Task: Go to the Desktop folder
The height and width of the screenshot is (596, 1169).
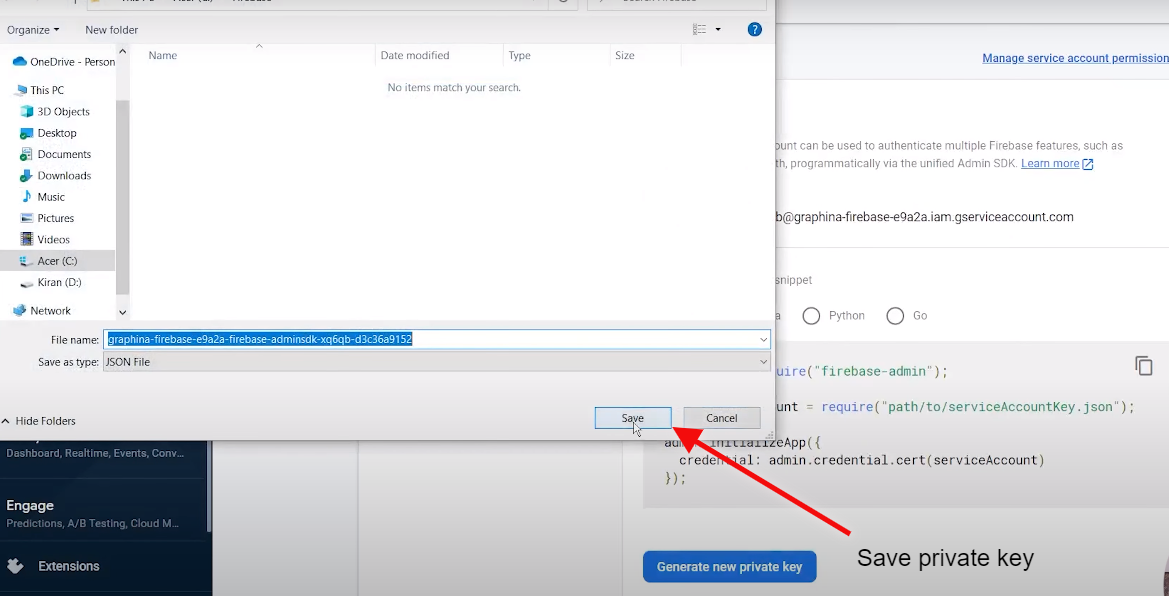Action: point(48,133)
